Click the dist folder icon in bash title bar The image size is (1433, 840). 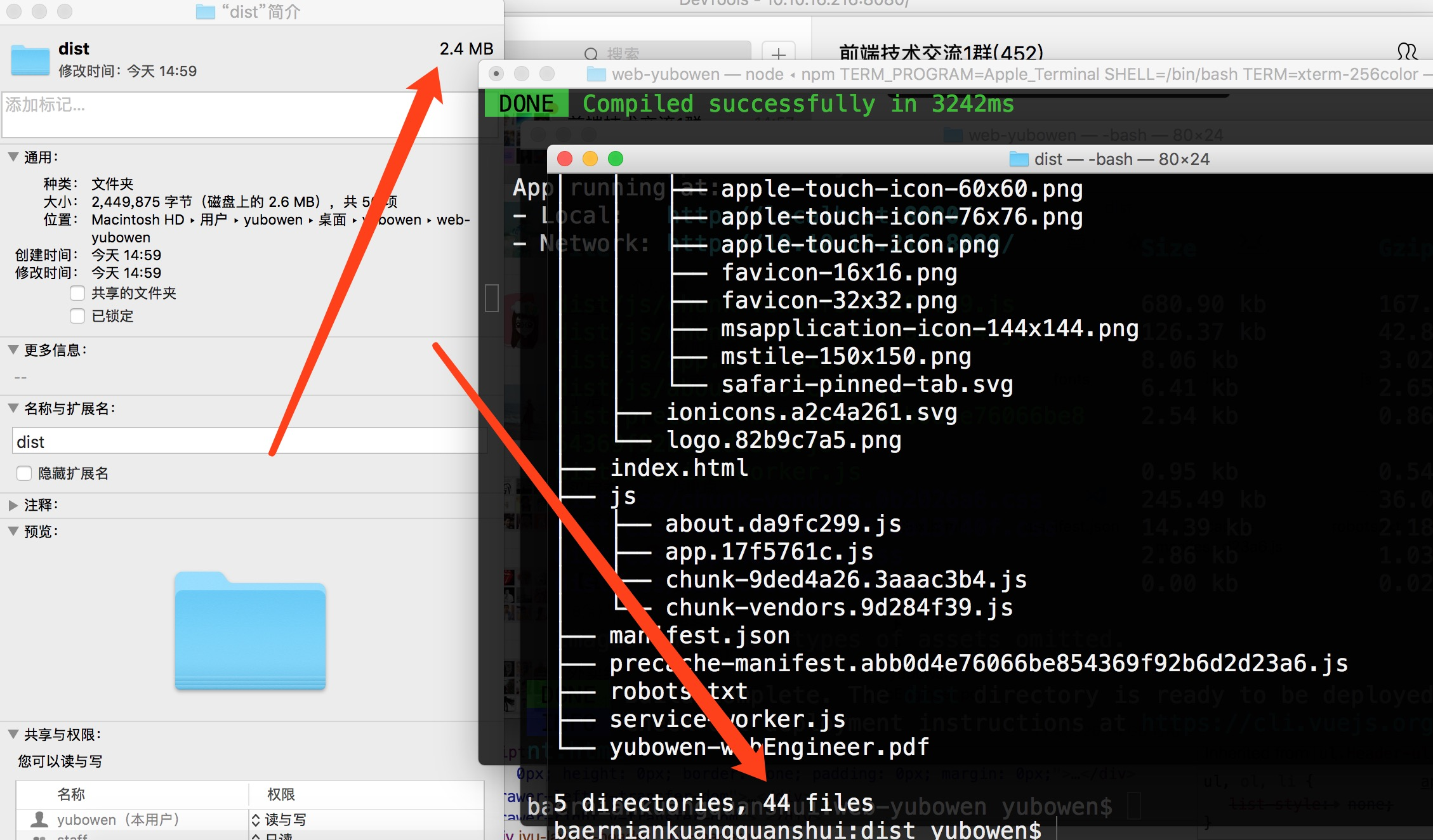pos(1019,159)
